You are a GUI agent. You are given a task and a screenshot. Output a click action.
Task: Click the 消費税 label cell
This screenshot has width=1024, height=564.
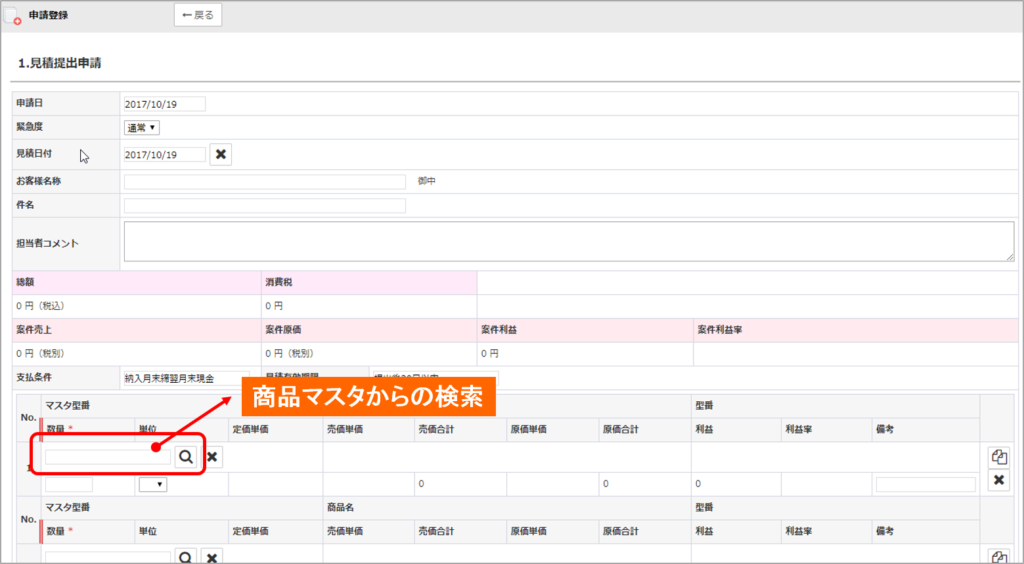coord(369,283)
